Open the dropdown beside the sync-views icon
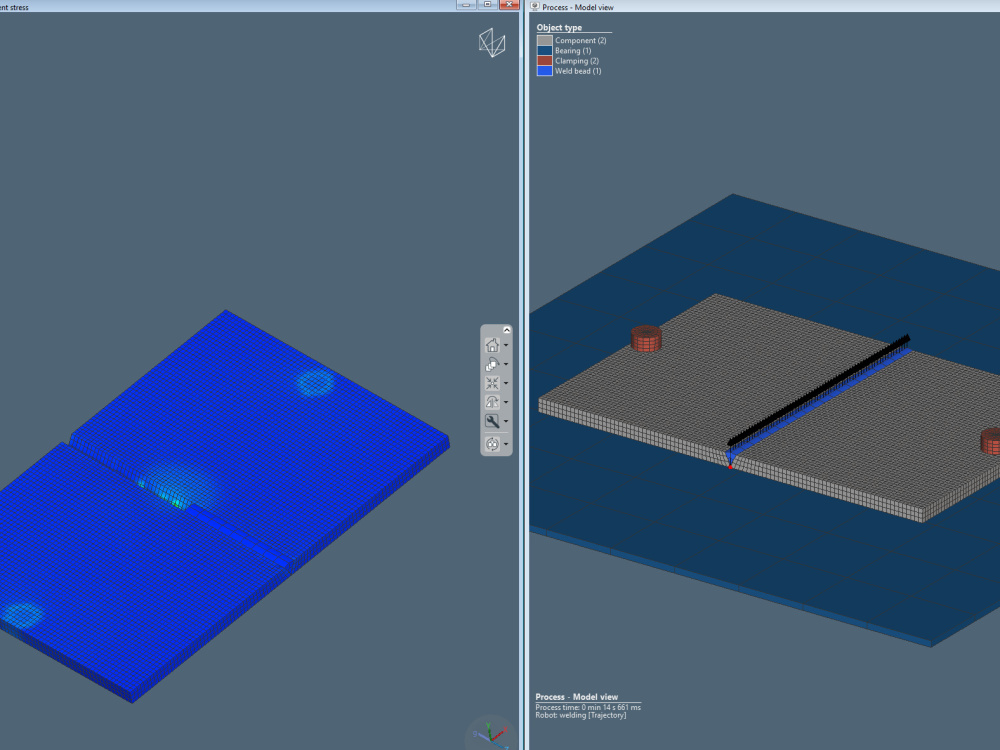Screen dimensions: 1000x750 pos(506,444)
